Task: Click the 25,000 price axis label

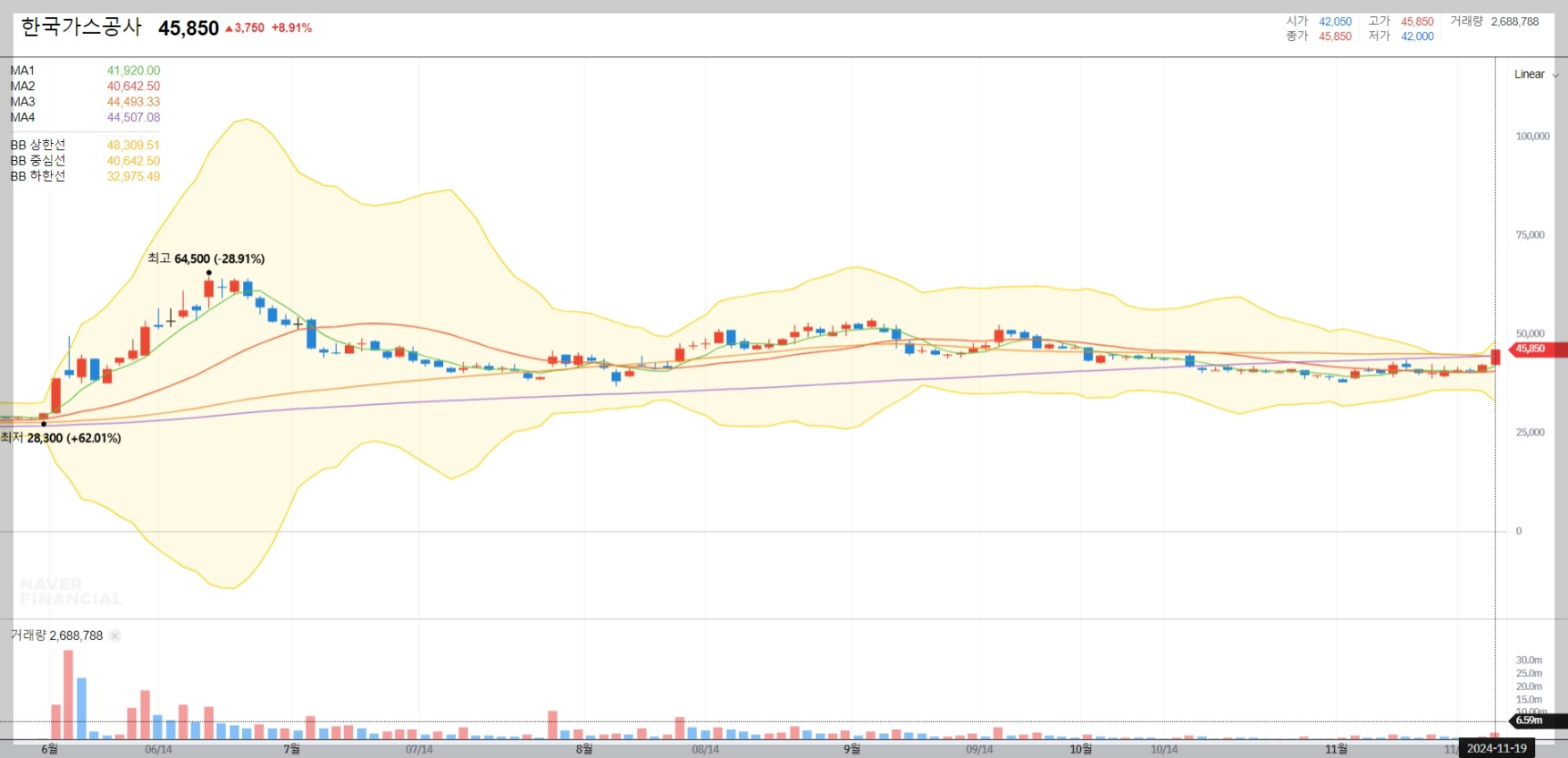Action: [x=1530, y=432]
